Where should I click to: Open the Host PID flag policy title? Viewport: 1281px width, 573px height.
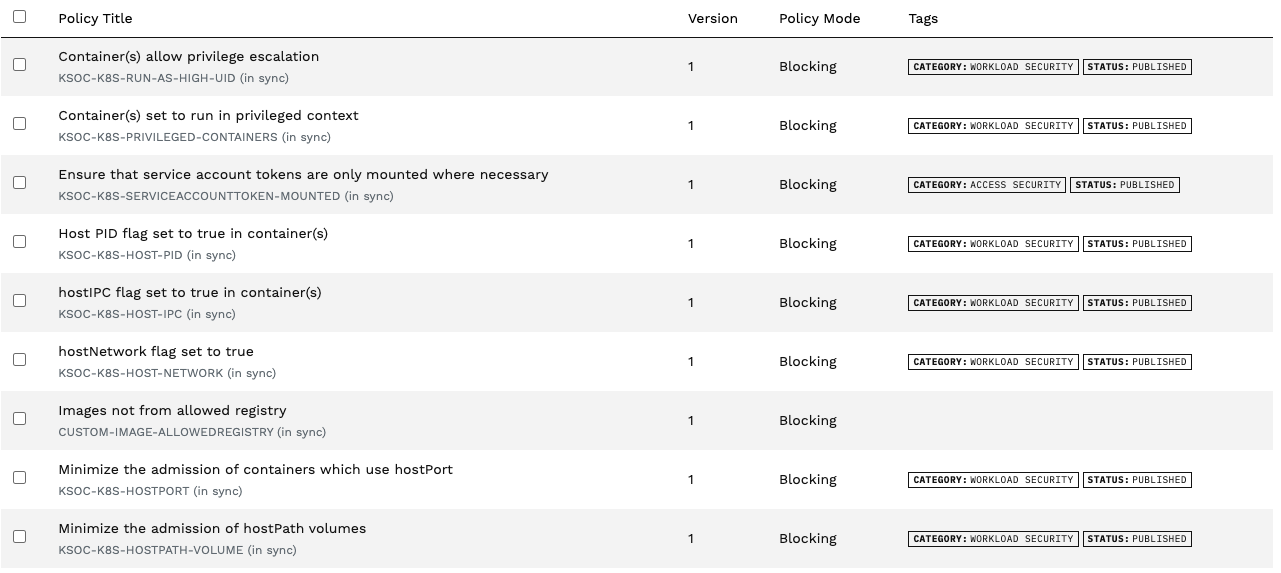pos(193,233)
